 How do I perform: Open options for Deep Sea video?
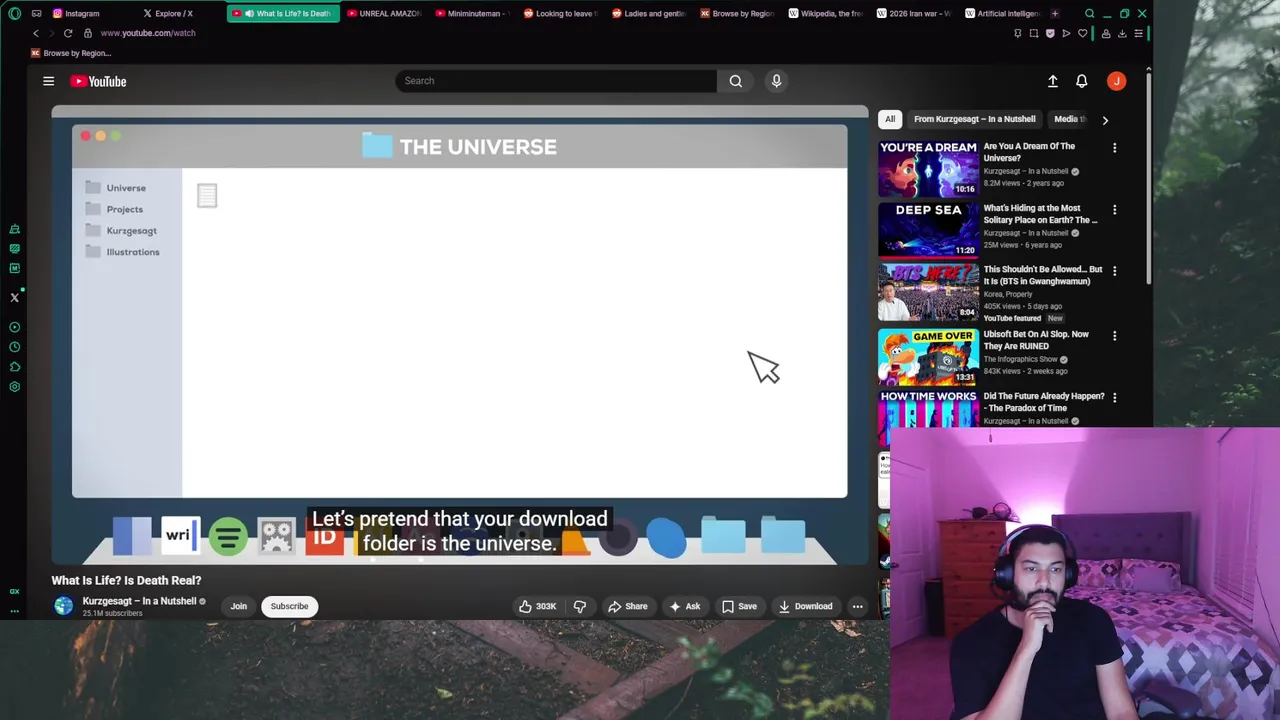(1114, 210)
